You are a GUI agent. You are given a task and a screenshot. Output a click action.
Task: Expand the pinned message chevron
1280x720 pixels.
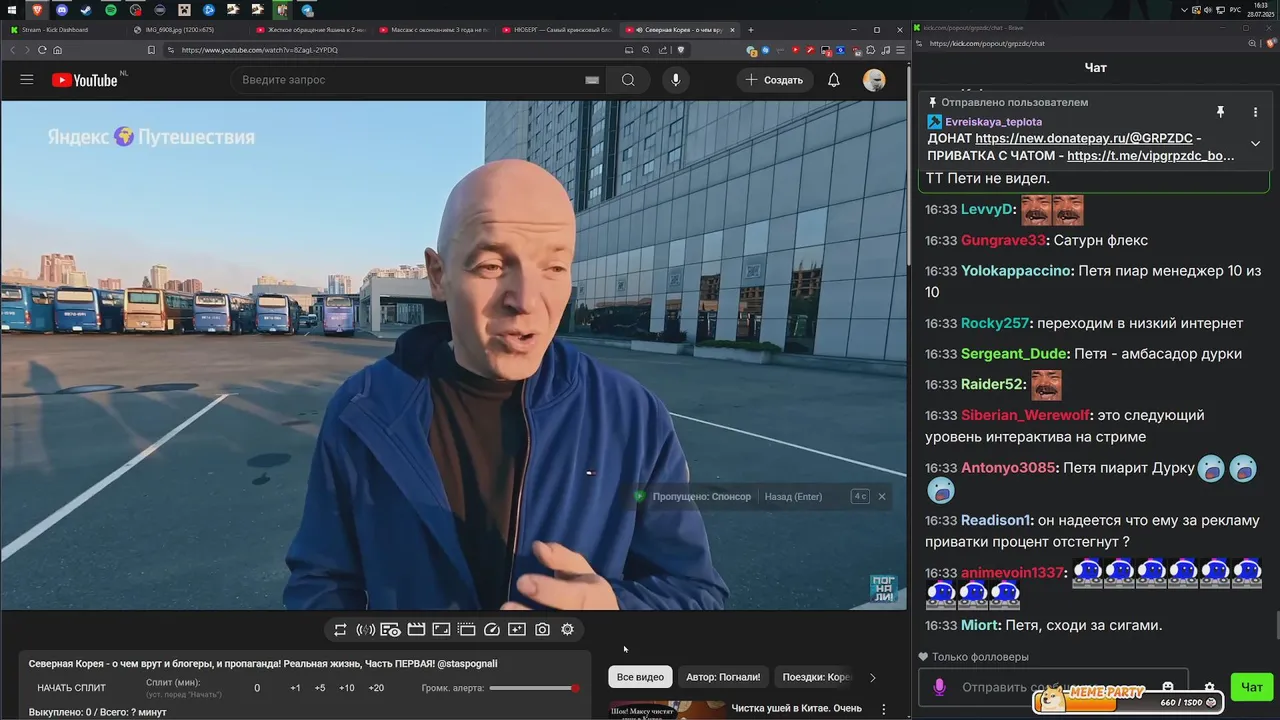click(x=1255, y=143)
